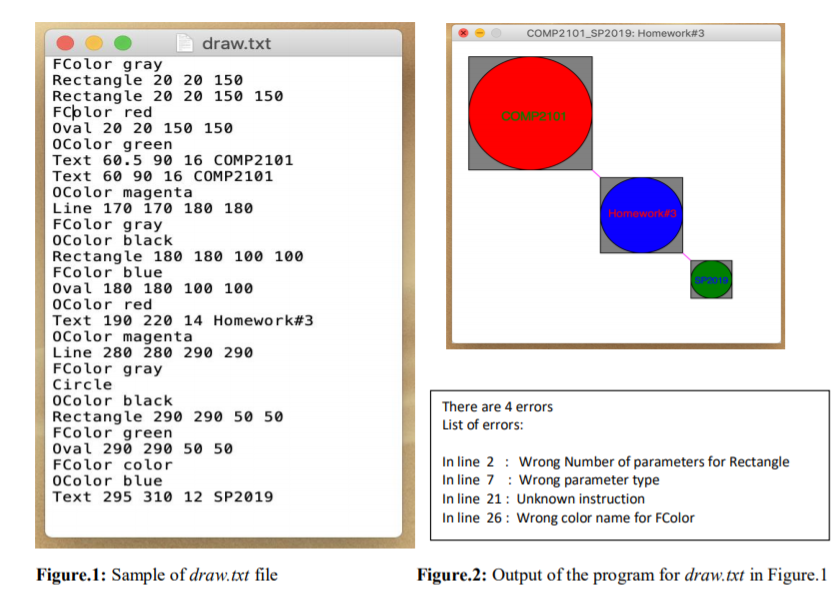Click line 'Oval 180 180 100 100'
Image resolution: width=833 pixels, height=594 pixels.
[152, 288]
